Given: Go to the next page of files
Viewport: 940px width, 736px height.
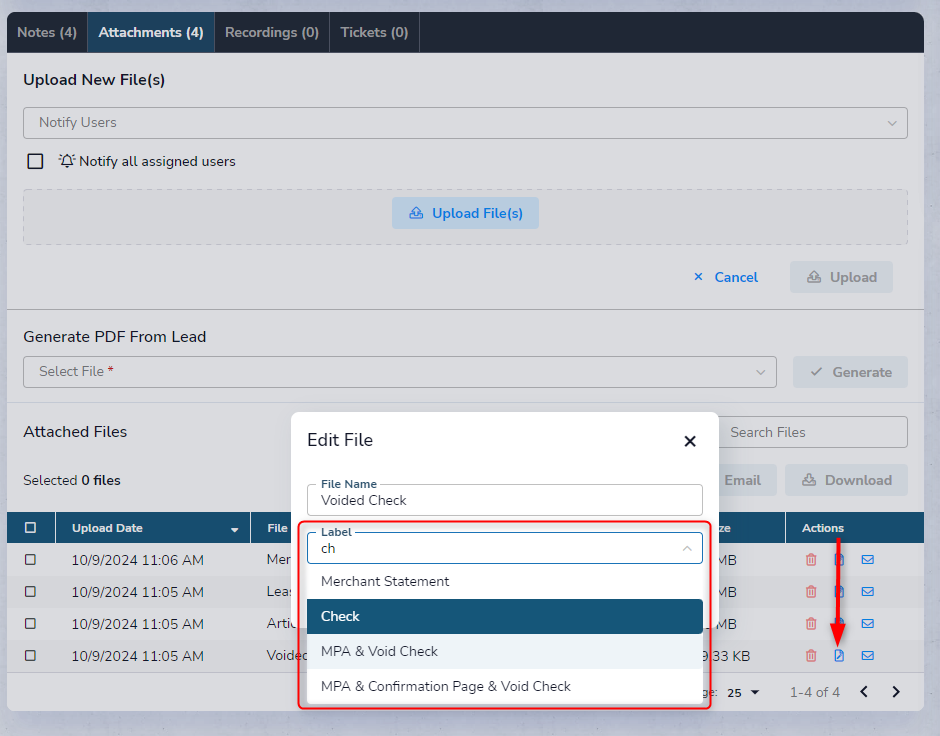Looking at the screenshot, I should [x=896, y=692].
